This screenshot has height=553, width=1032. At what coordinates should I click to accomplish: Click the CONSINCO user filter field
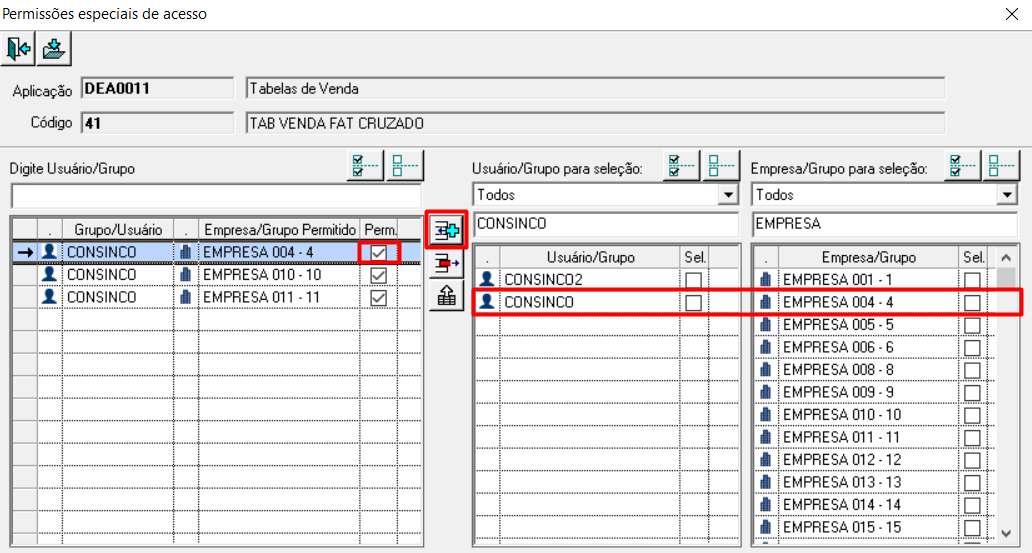point(606,224)
